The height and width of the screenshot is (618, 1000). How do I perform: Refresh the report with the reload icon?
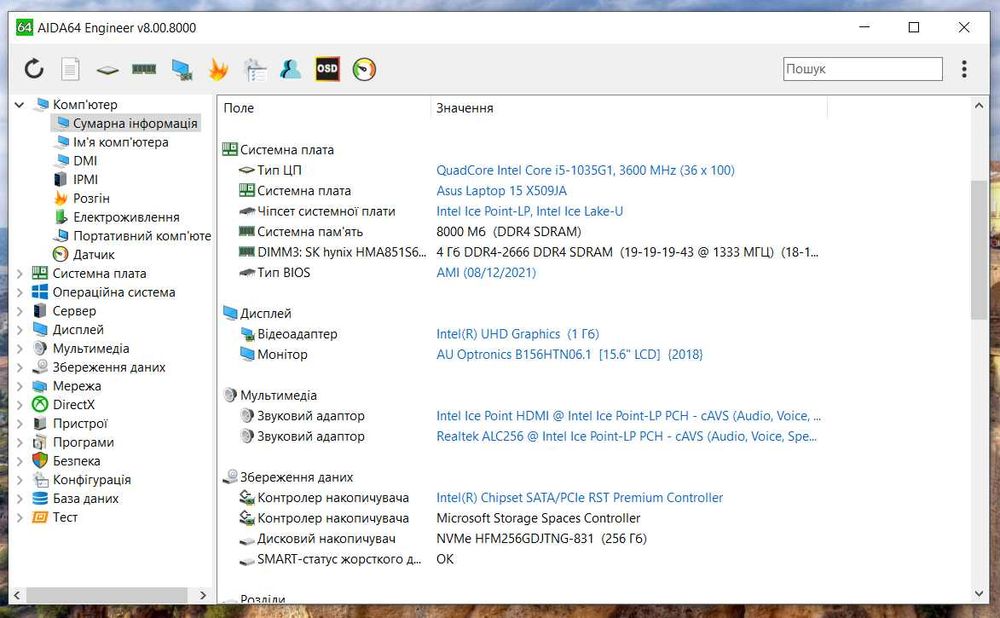[x=34, y=69]
